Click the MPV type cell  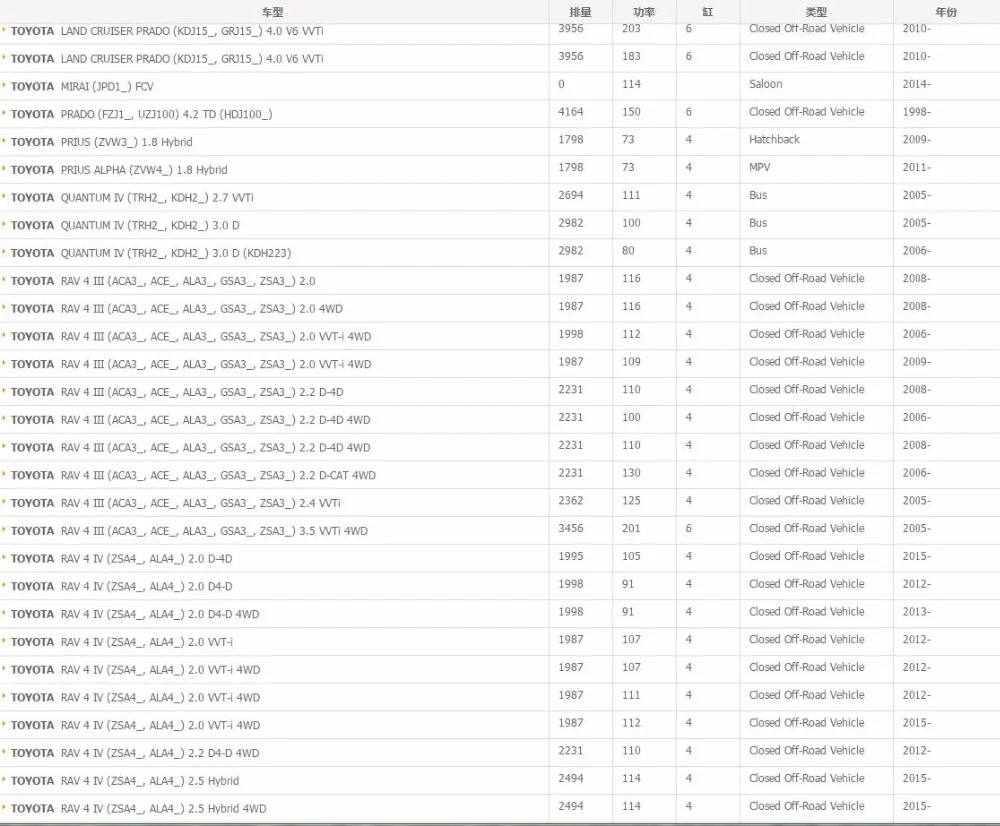coord(760,167)
